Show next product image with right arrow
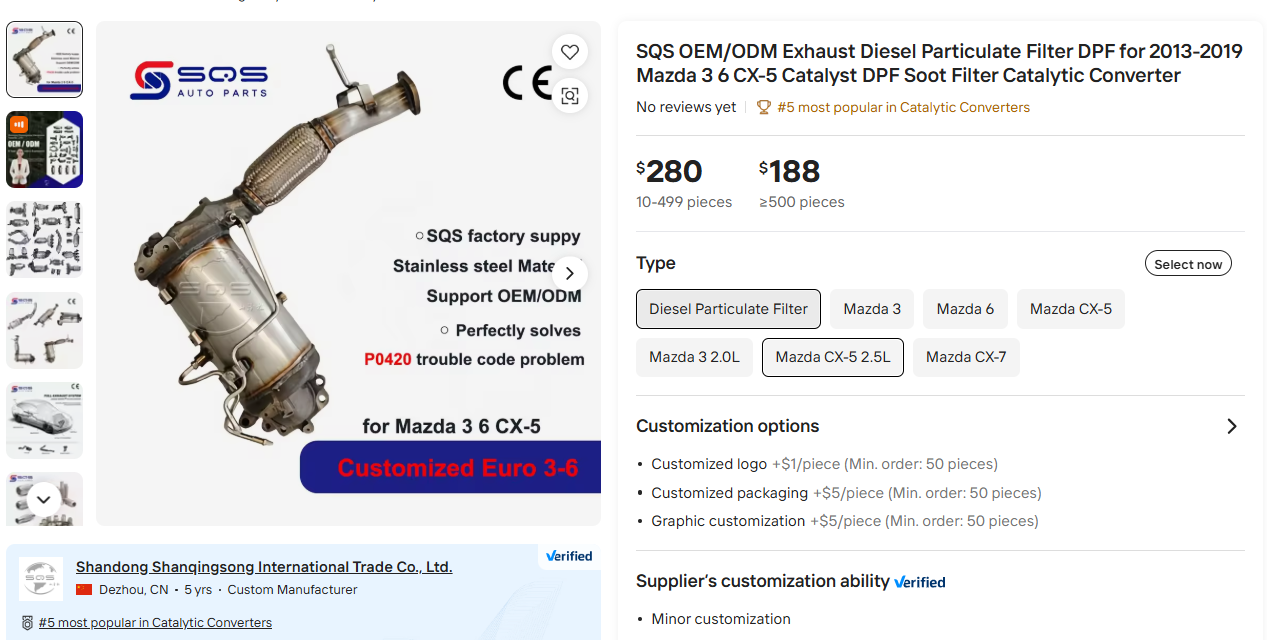Viewport: 1267px width, 640px height. point(570,273)
